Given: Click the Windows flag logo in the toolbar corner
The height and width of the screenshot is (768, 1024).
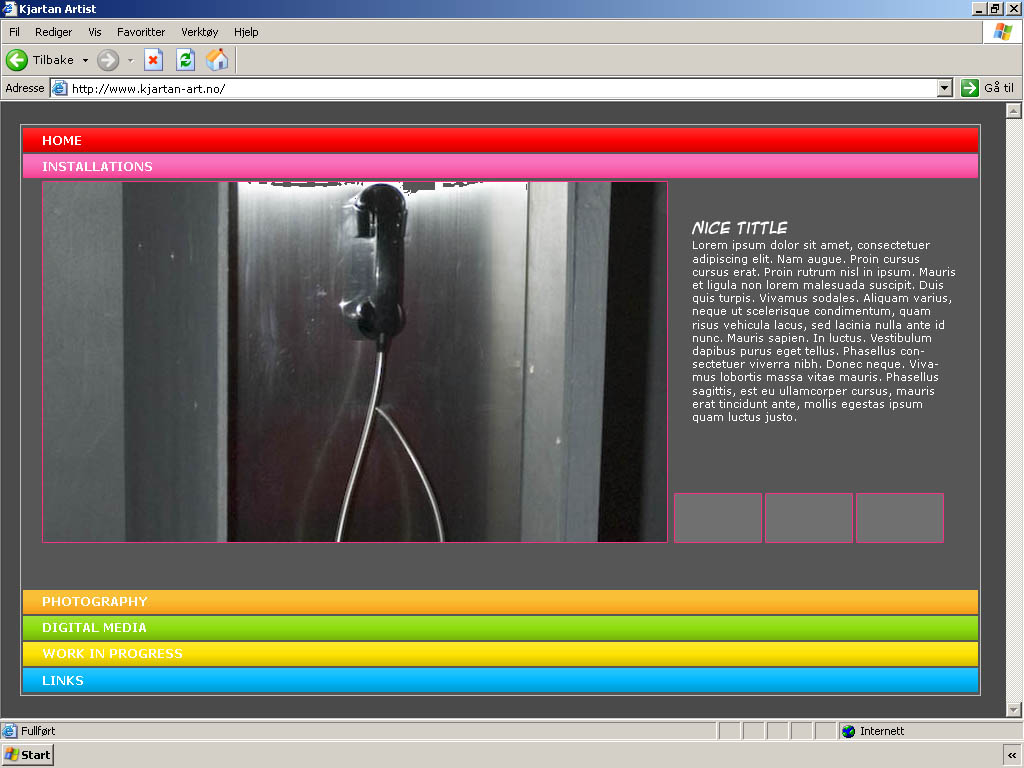Looking at the screenshot, I should coord(1002,31).
